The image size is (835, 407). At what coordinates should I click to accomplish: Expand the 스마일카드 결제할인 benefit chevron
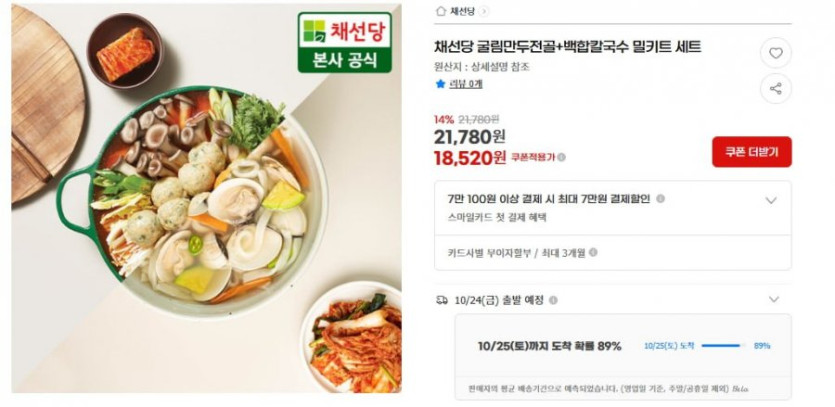pos(771,200)
